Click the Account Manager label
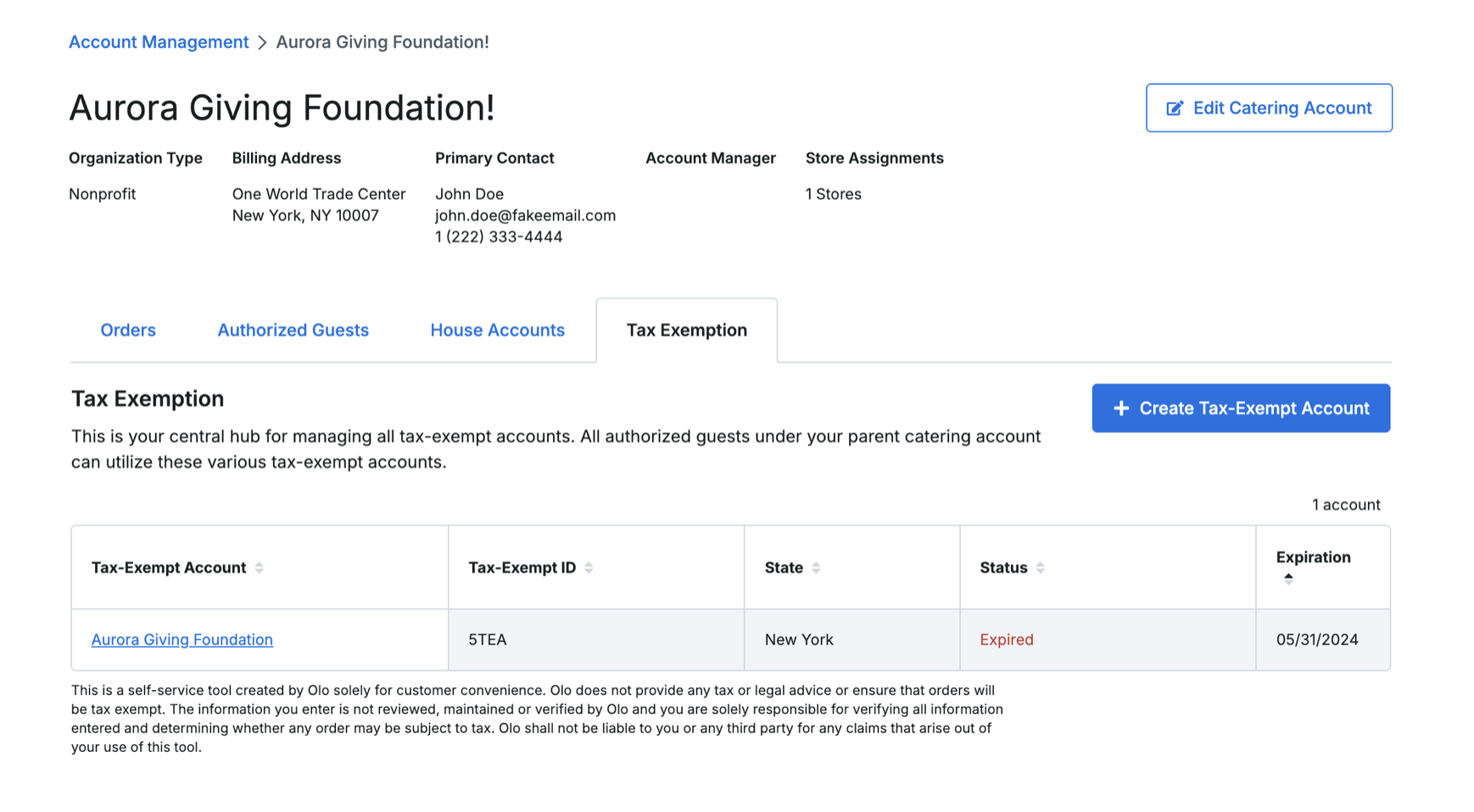The image size is (1474, 812). click(711, 158)
